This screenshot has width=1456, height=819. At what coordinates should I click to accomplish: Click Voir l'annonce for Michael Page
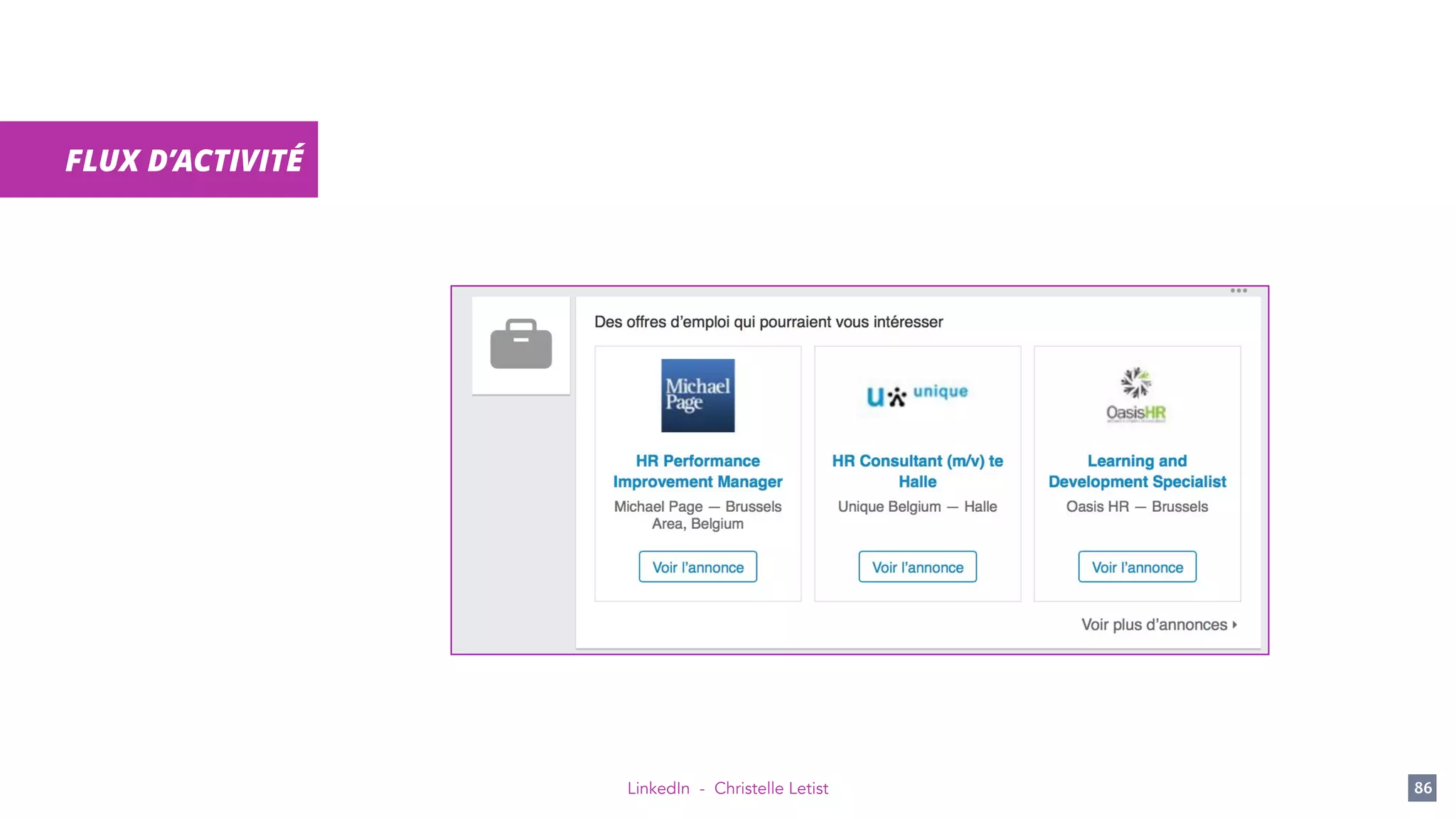point(697,567)
